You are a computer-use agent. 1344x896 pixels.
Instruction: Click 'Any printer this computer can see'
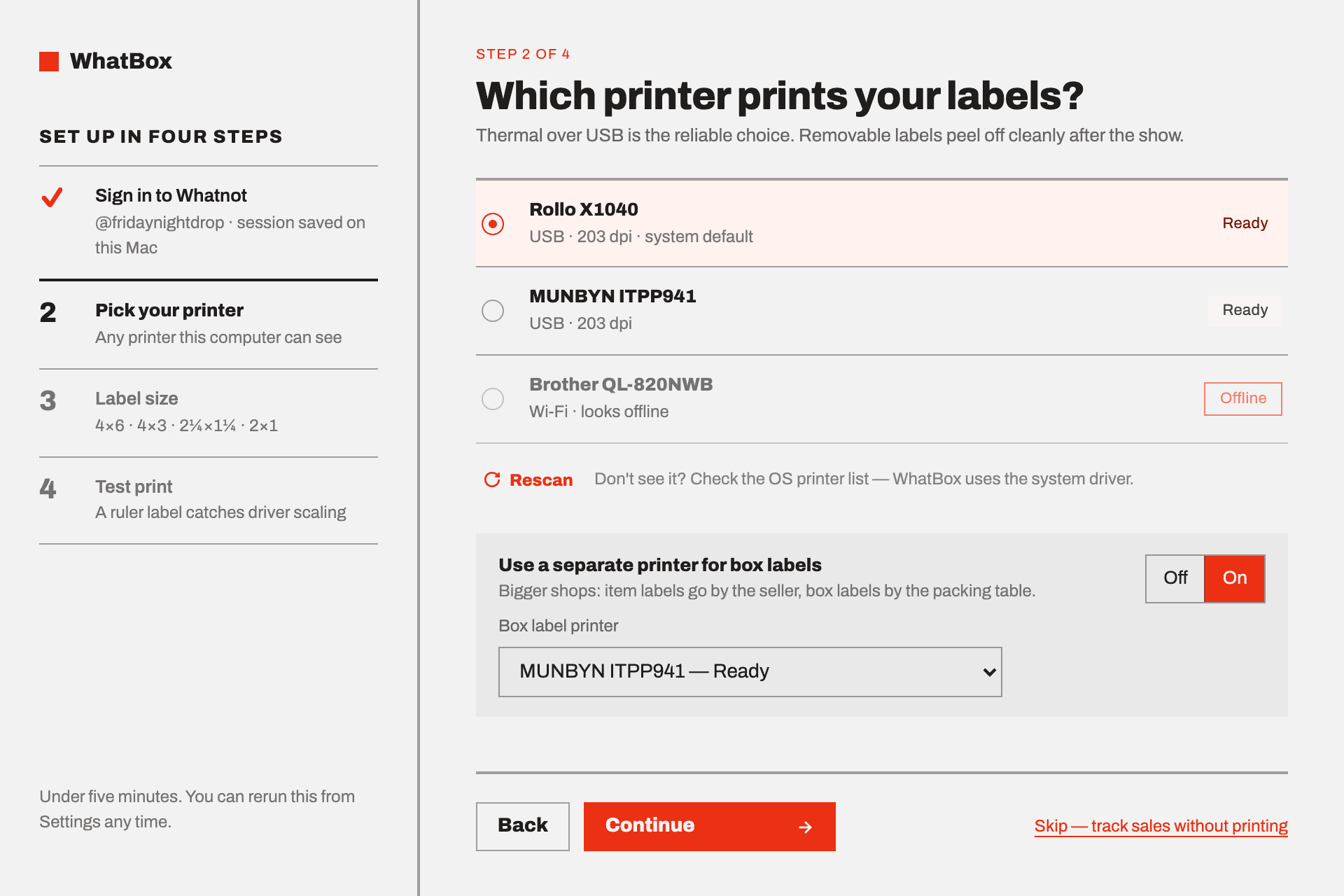(x=218, y=337)
